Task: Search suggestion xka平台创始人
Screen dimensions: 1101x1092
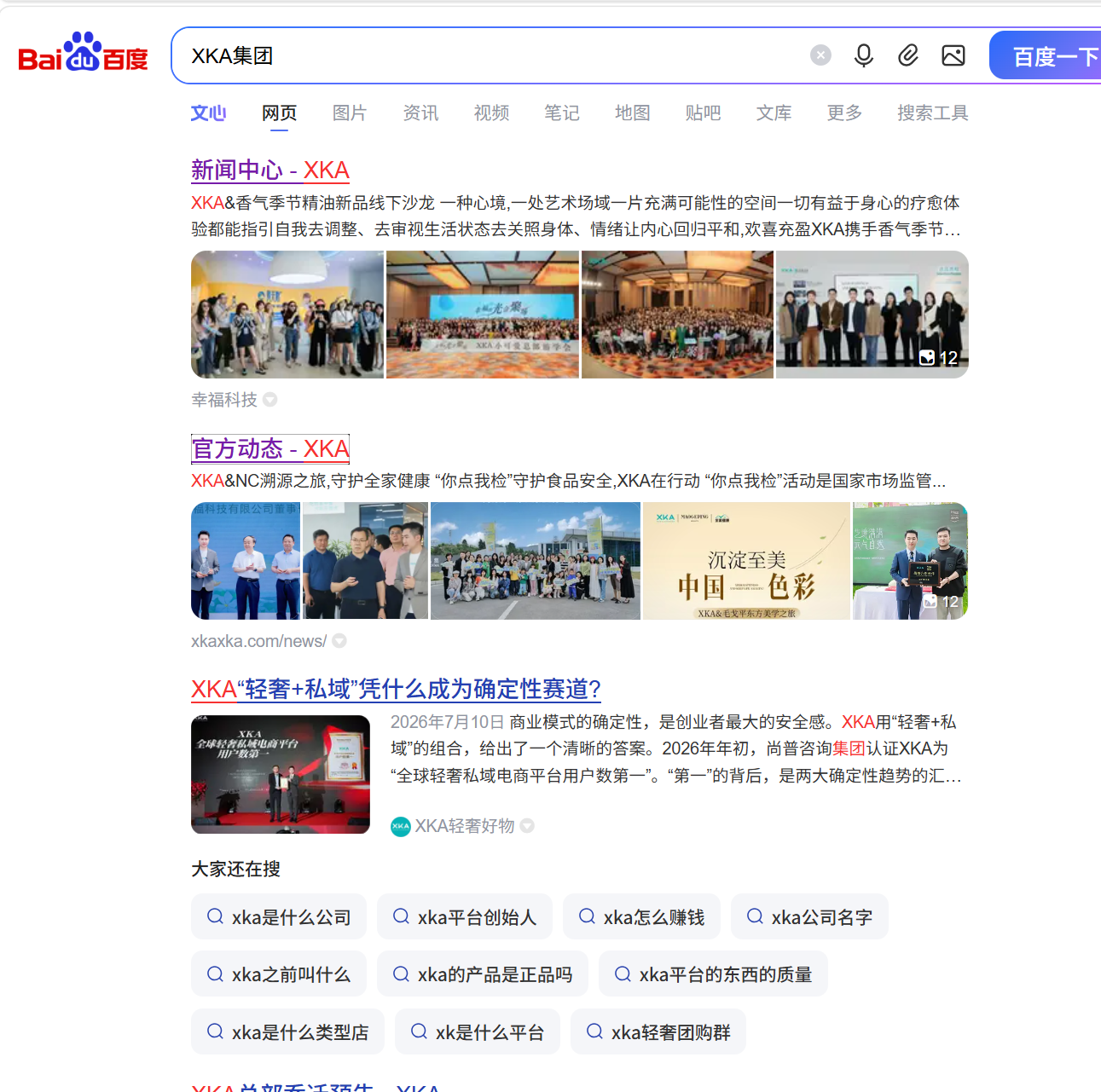Action: click(x=465, y=917)
